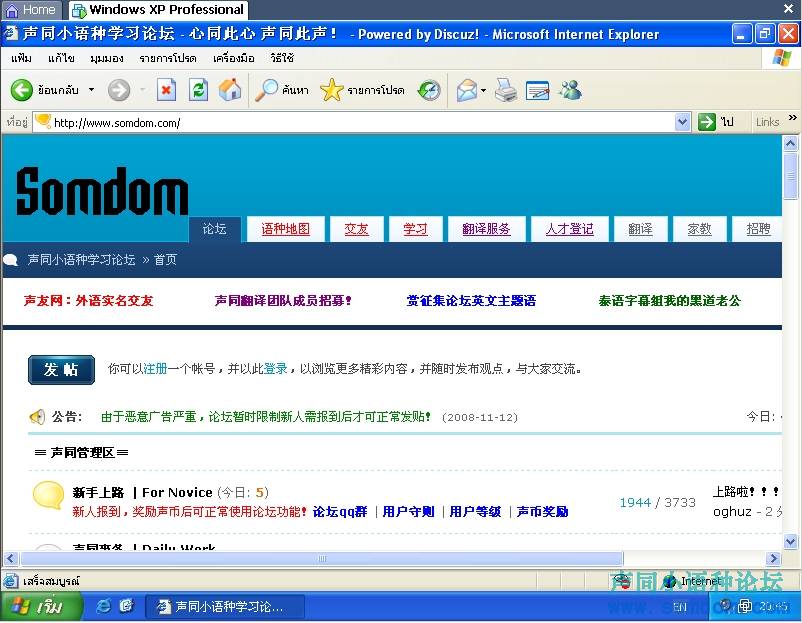Open the Windows Start (เริ่ม) button

tap(41, 607)
